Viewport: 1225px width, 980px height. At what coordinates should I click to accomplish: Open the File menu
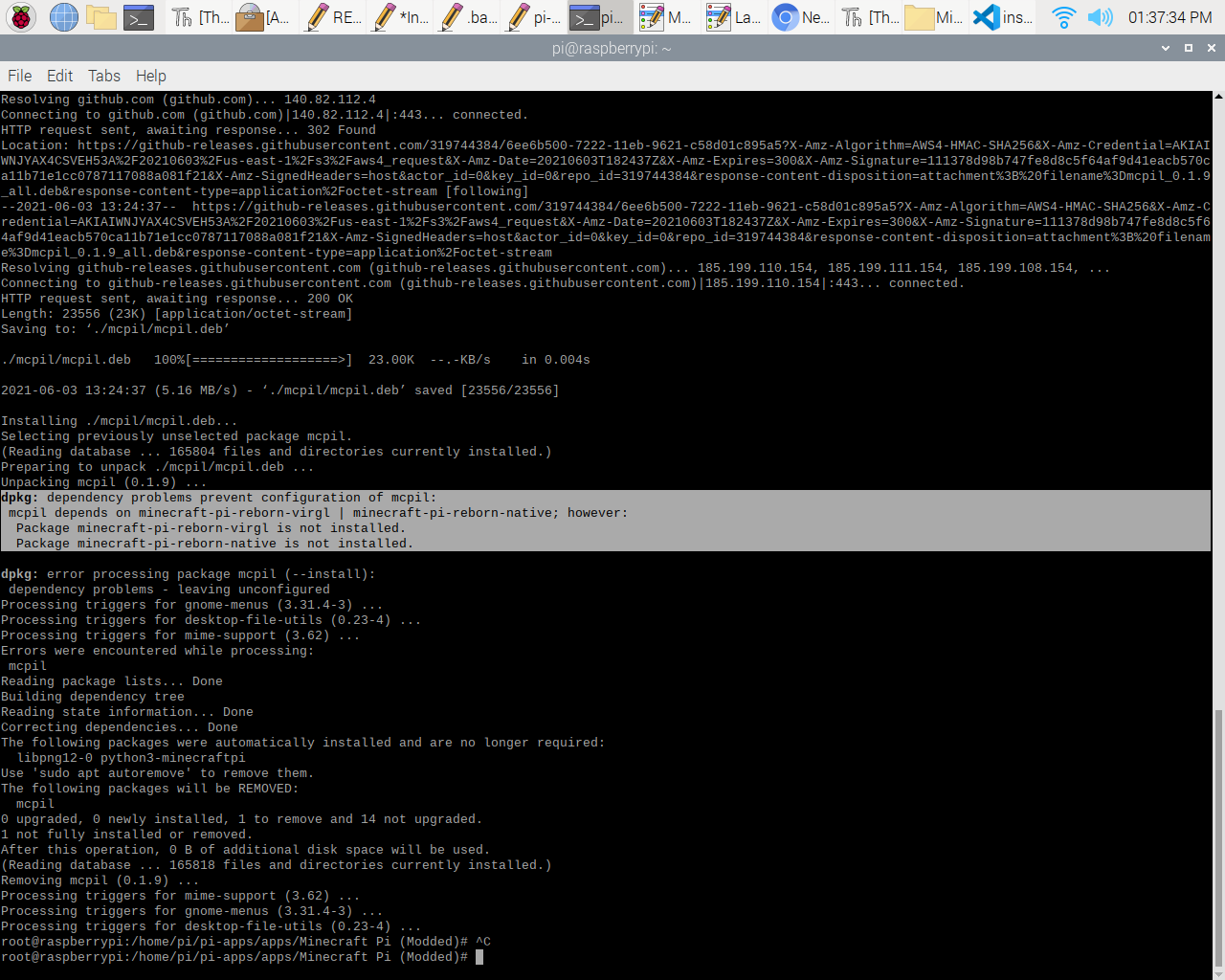[19, 76]
